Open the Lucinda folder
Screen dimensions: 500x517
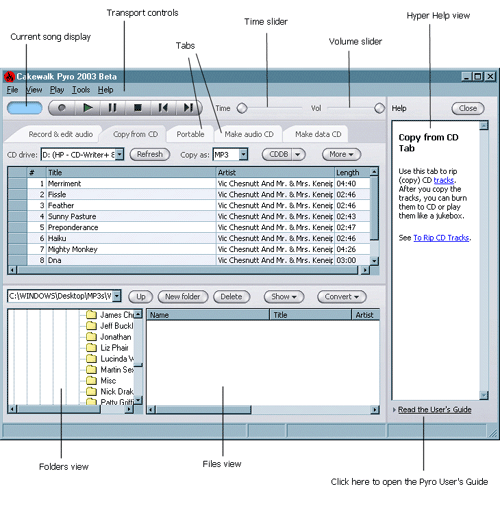[110, 359]
